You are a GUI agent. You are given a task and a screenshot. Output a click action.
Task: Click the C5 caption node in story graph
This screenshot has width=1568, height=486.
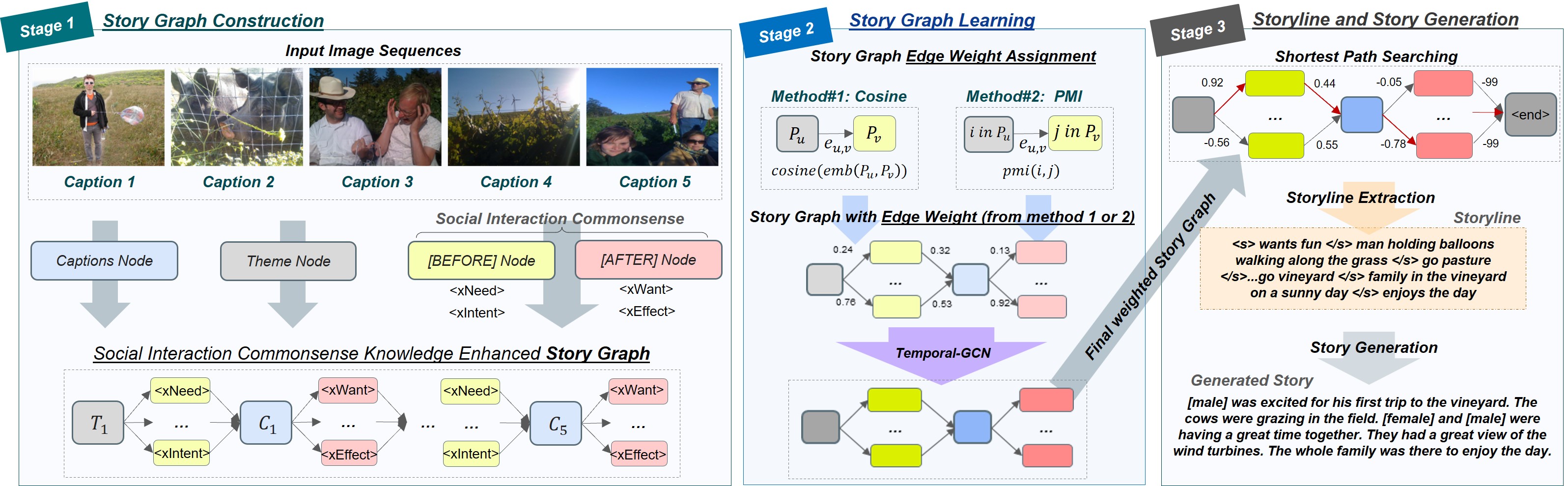tap(557, 423)
